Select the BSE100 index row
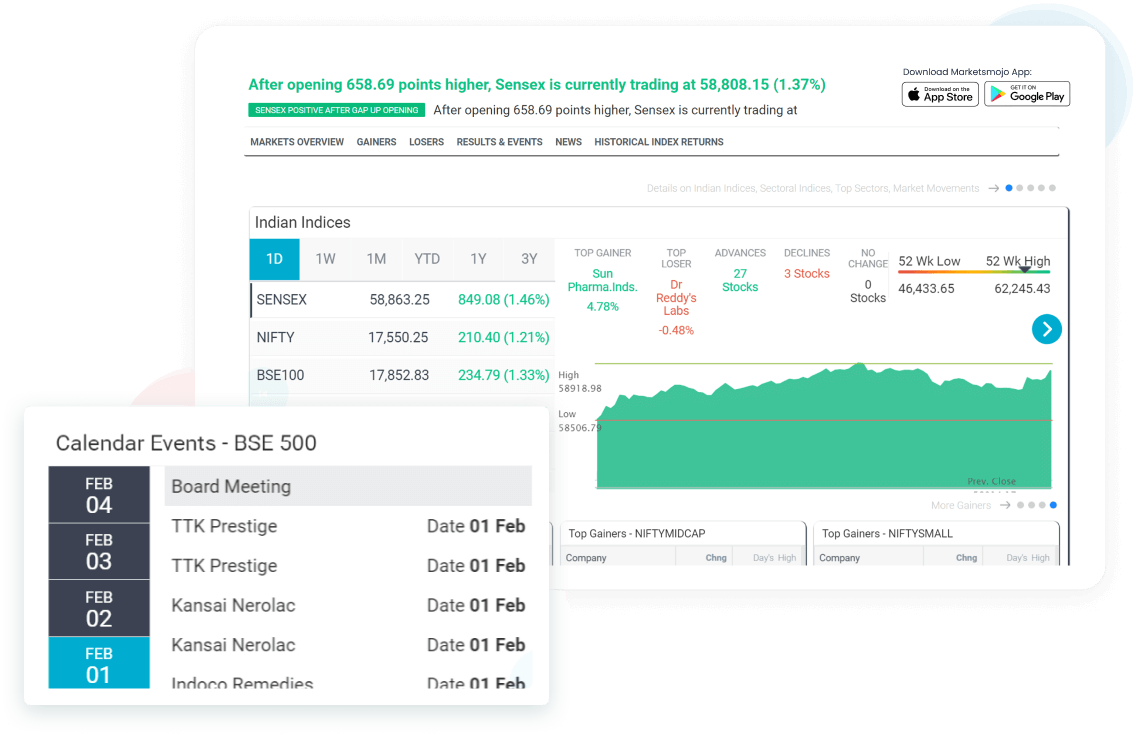The height and width of the screenshot is (735, 1136). [x=402, y=375]
